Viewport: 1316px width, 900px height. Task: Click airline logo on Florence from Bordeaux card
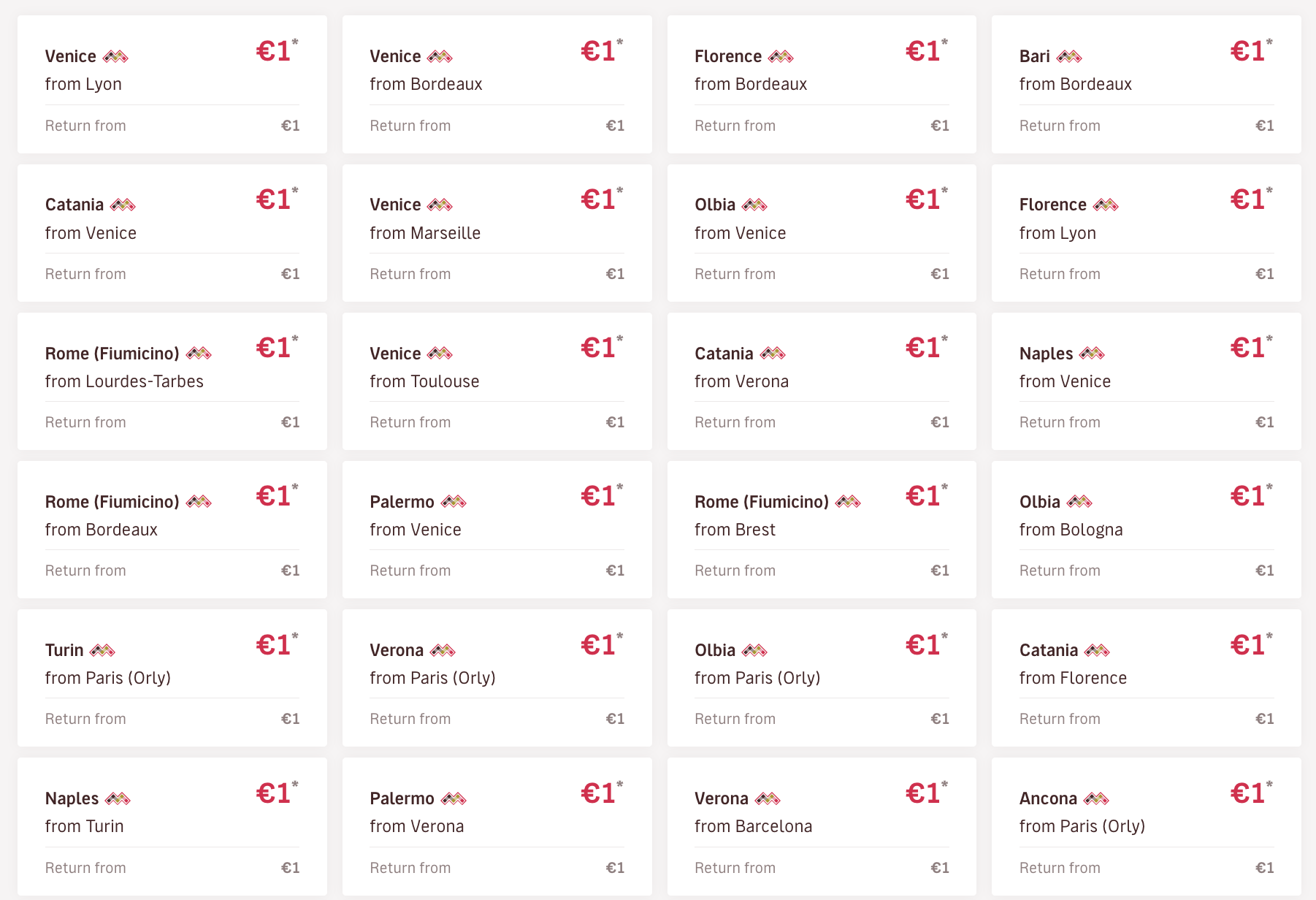point(781,56)
